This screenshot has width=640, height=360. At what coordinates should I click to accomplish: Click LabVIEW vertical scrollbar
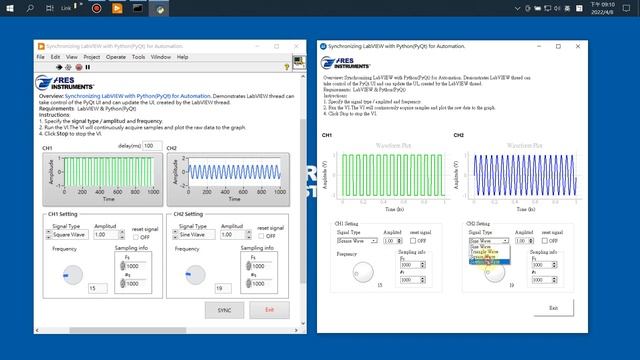[x=303, y=200]
